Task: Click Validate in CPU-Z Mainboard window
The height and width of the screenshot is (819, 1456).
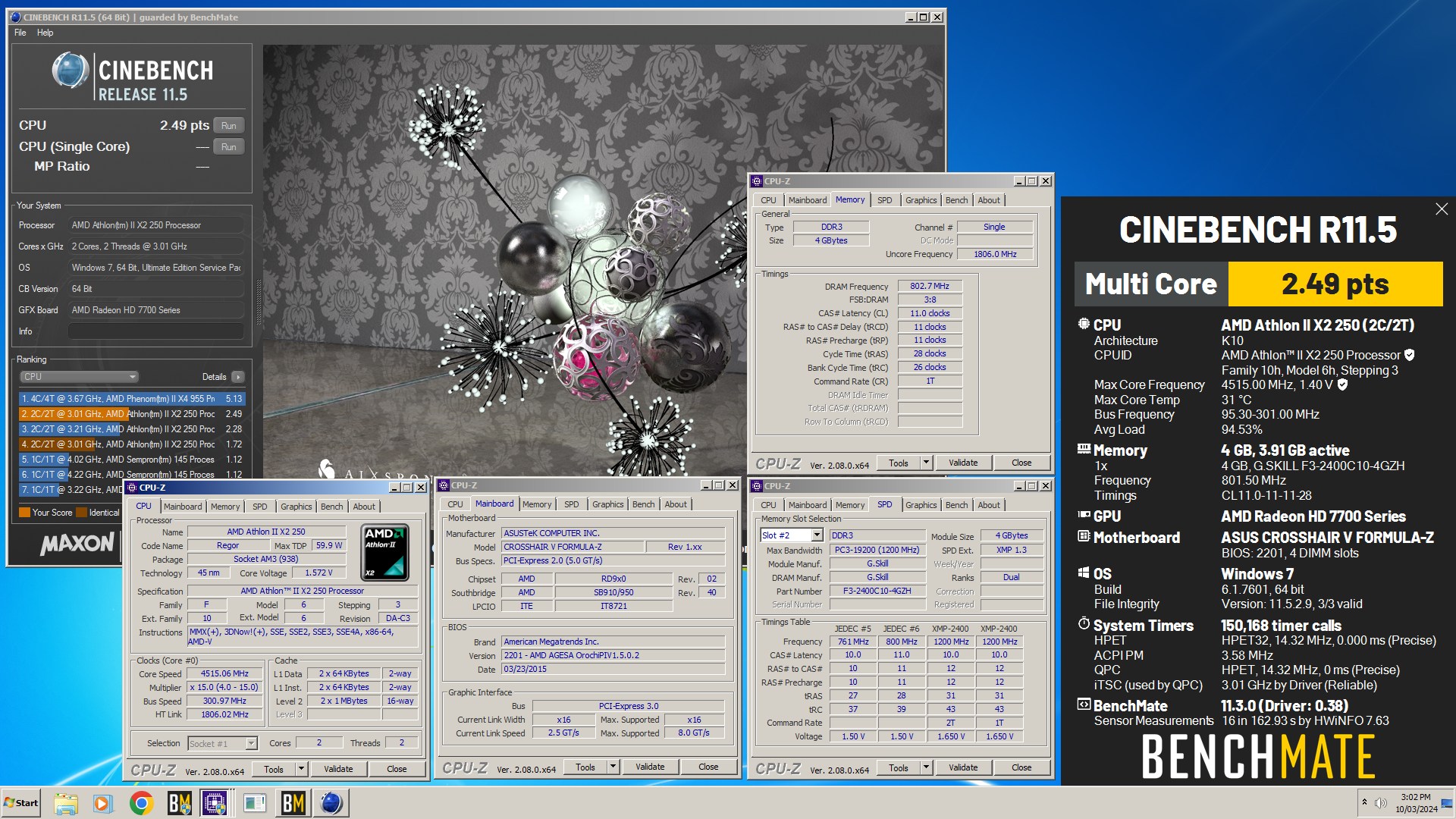Action: pyautogui.click(x=650, y=767)
